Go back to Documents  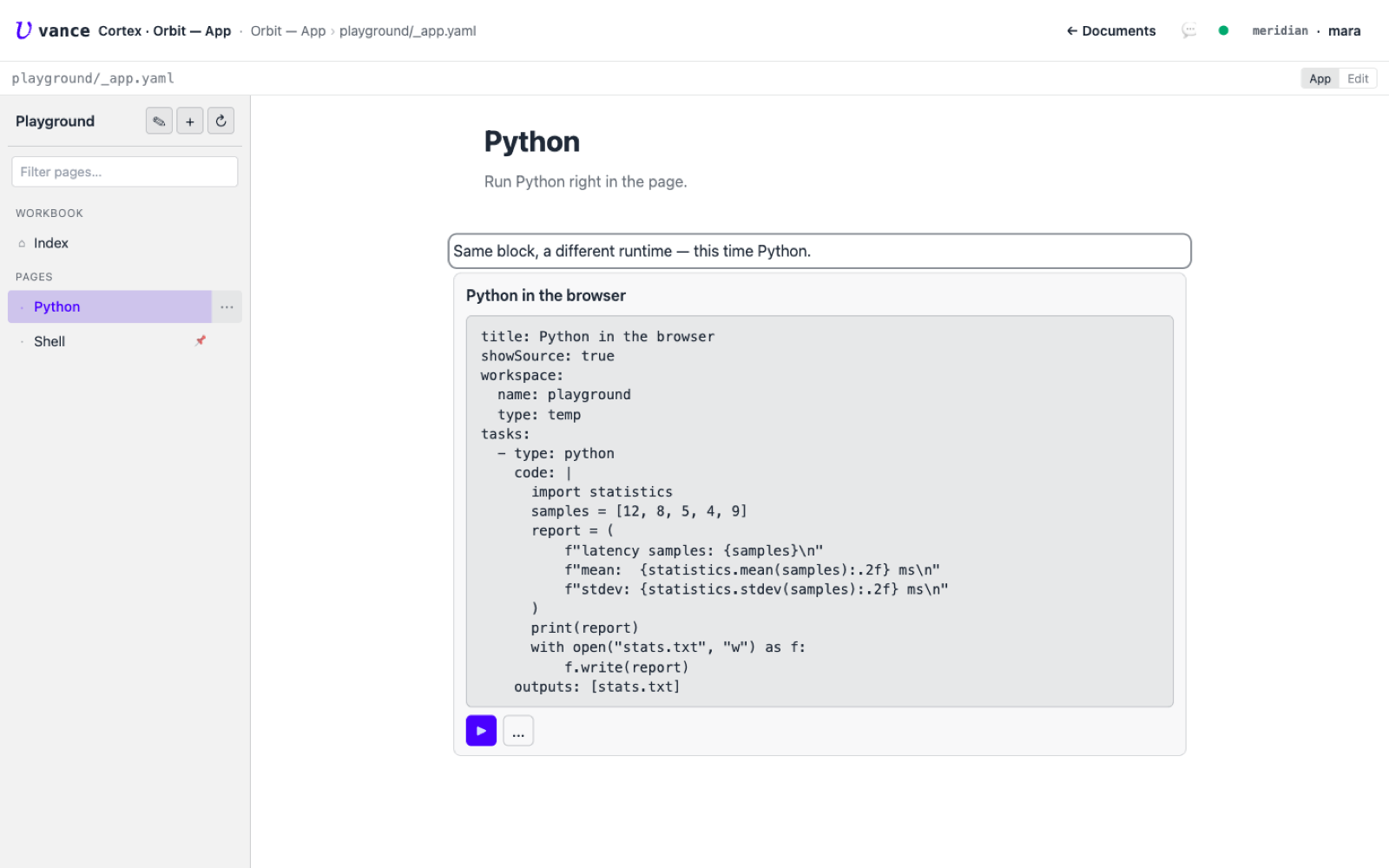[x=1111, y=31]
